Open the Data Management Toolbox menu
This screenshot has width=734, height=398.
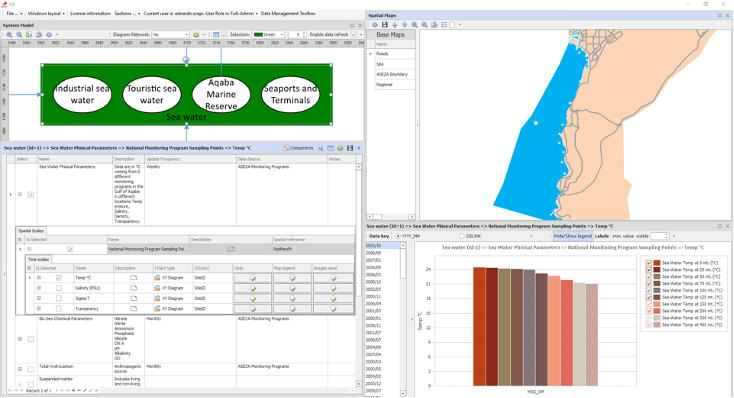[x=289, y=14]
